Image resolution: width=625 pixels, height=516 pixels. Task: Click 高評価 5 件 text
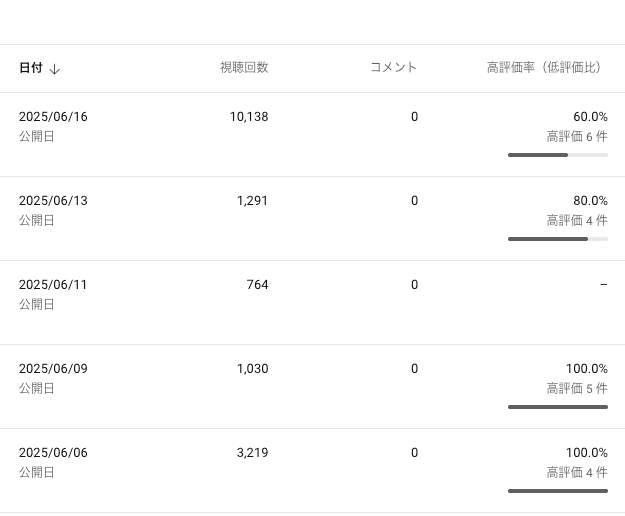[x=576, y=389]
